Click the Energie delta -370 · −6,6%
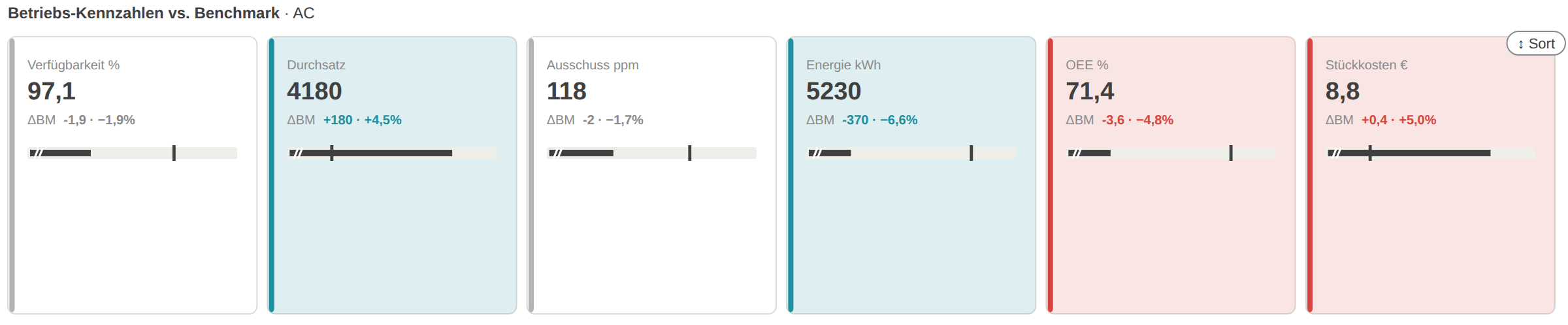 coord(879,120)
